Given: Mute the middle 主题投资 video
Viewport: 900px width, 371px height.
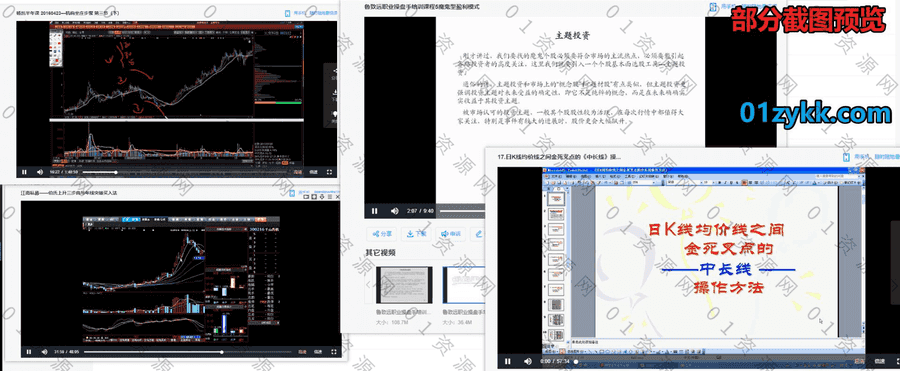Looking at the screenshot, I should pyautogui.click(x=395, y=211).
